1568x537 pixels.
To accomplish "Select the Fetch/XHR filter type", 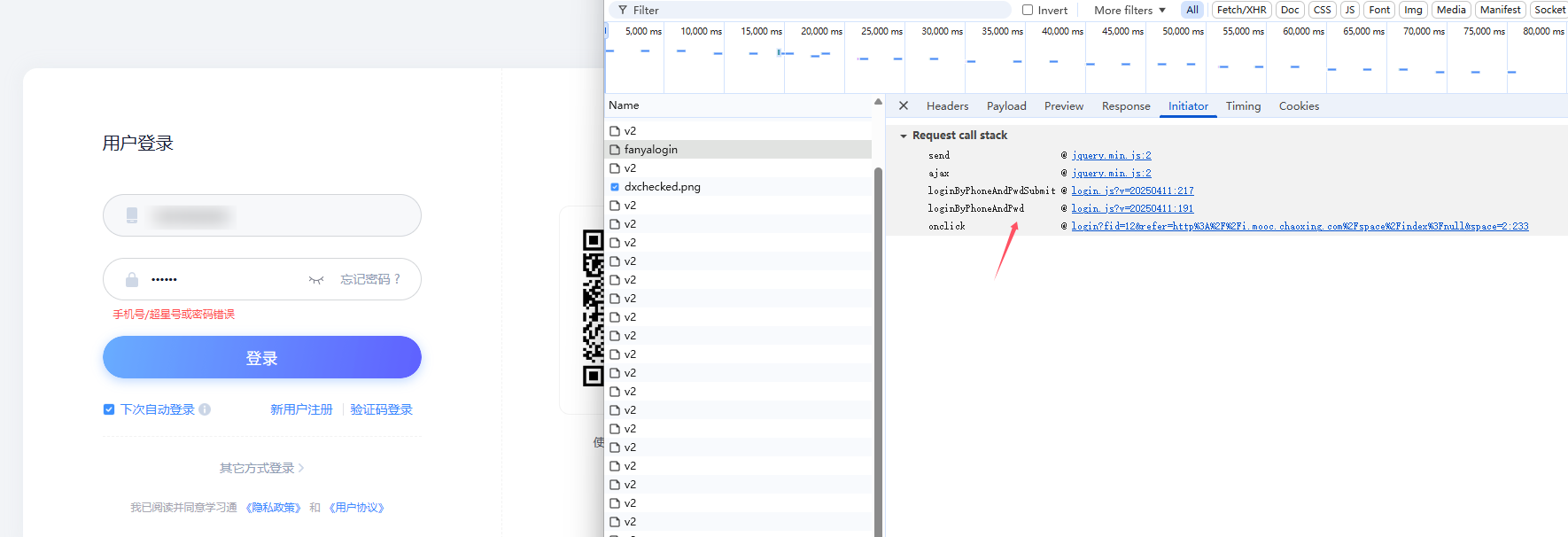I will tap(1241, 10).
